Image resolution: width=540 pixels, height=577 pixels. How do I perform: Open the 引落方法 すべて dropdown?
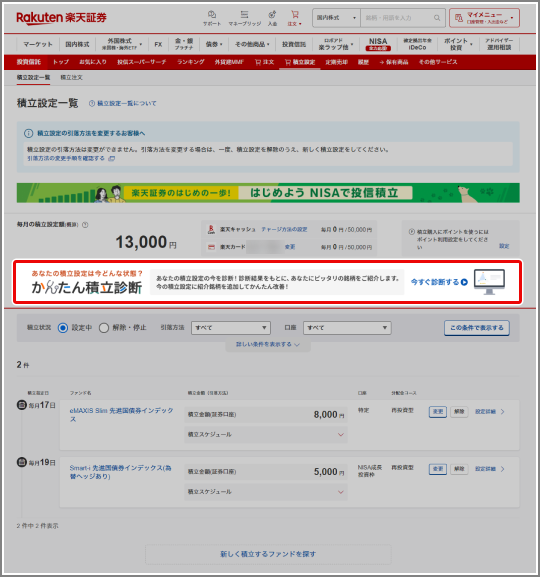pos(231,328)
